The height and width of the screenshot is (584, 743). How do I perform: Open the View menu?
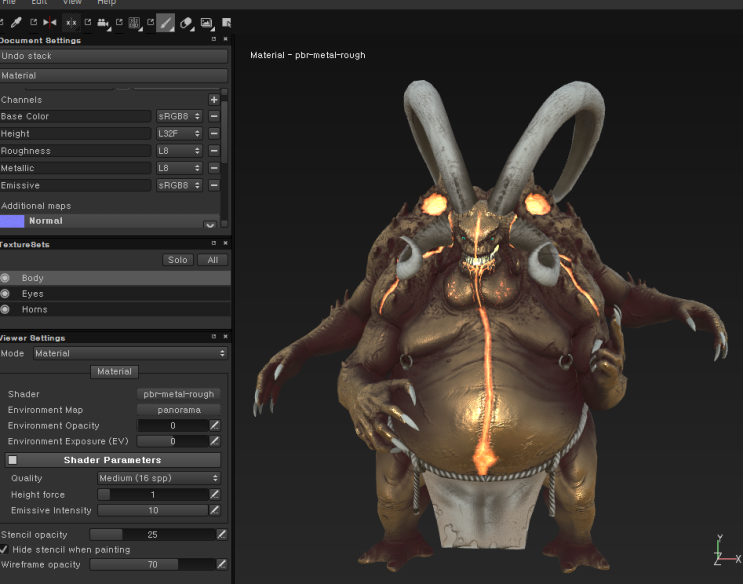(x=72, y=2)
